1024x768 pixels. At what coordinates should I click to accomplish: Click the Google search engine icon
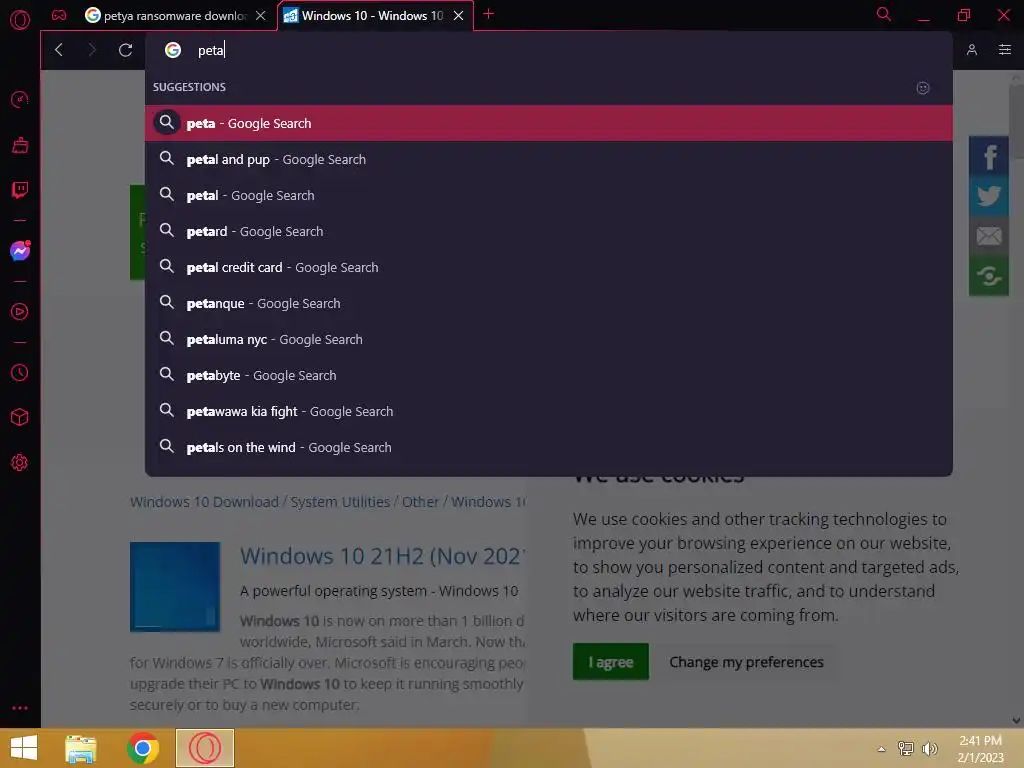[172, 50]
